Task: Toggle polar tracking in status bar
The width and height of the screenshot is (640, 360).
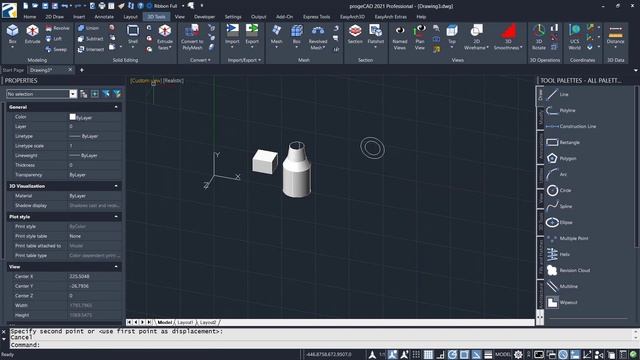Action: (x=452, y=355)
